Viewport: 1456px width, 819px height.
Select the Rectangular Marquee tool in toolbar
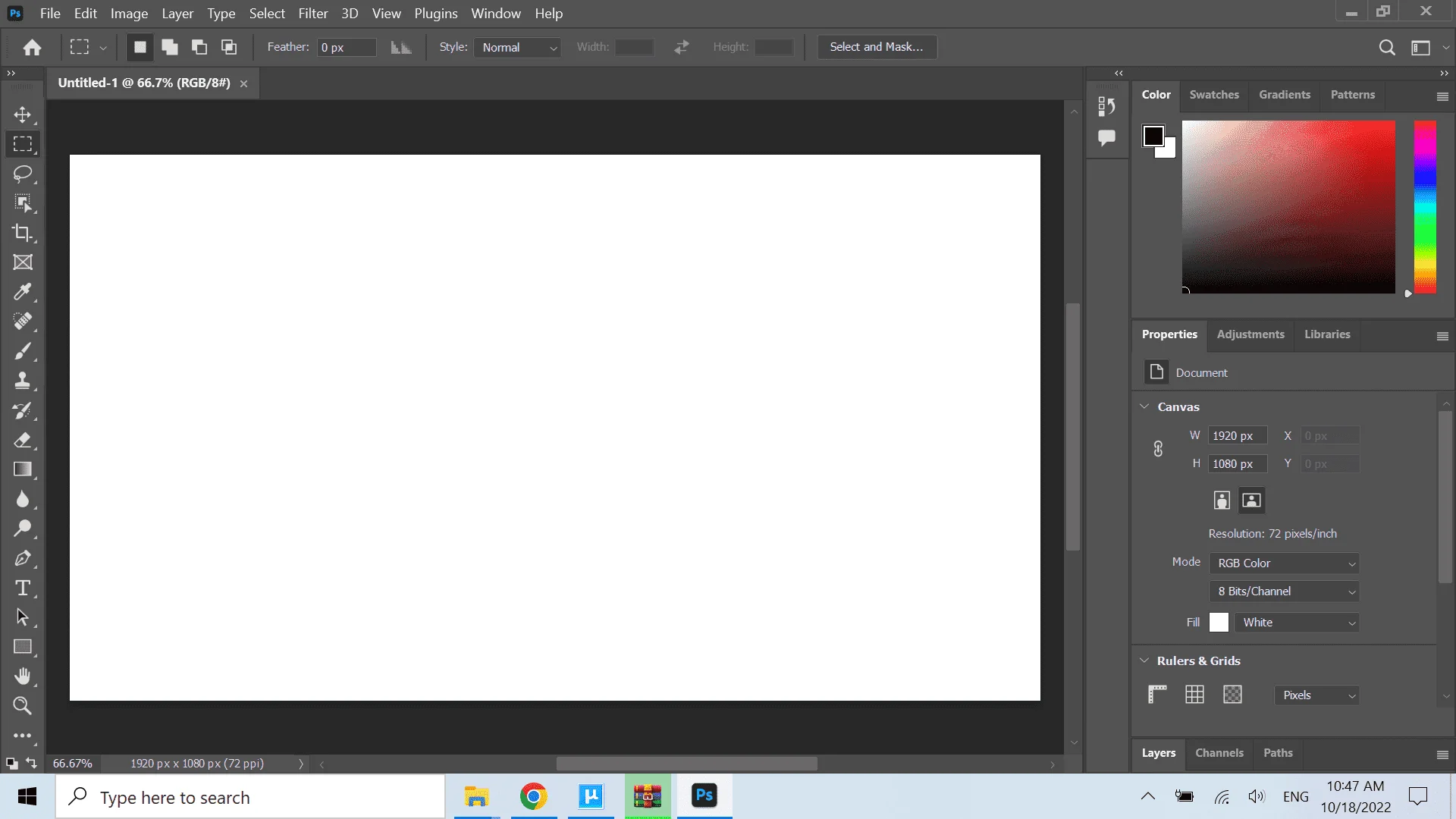[23, 144]
